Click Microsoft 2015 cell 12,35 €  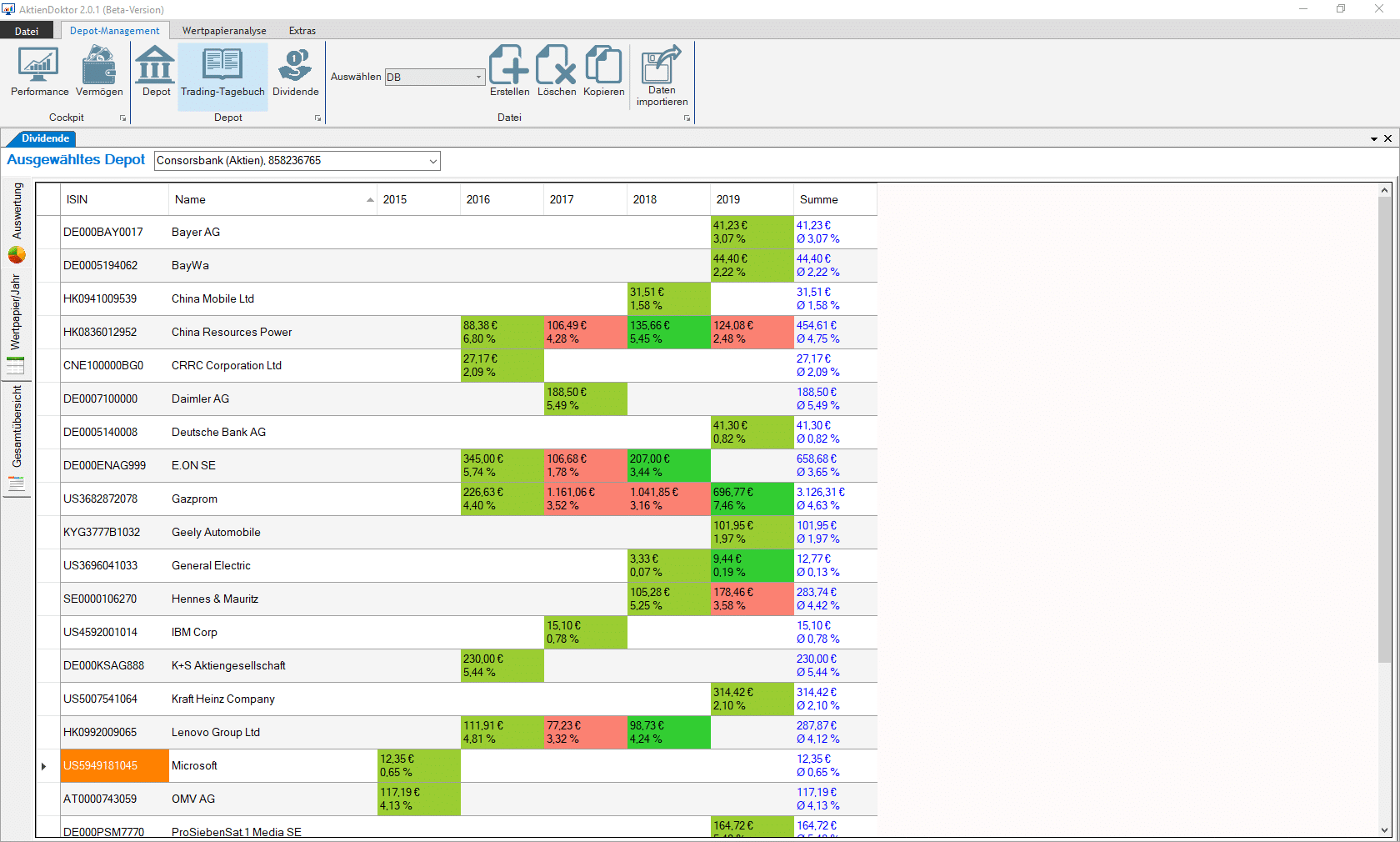click(x=418, y=766)
